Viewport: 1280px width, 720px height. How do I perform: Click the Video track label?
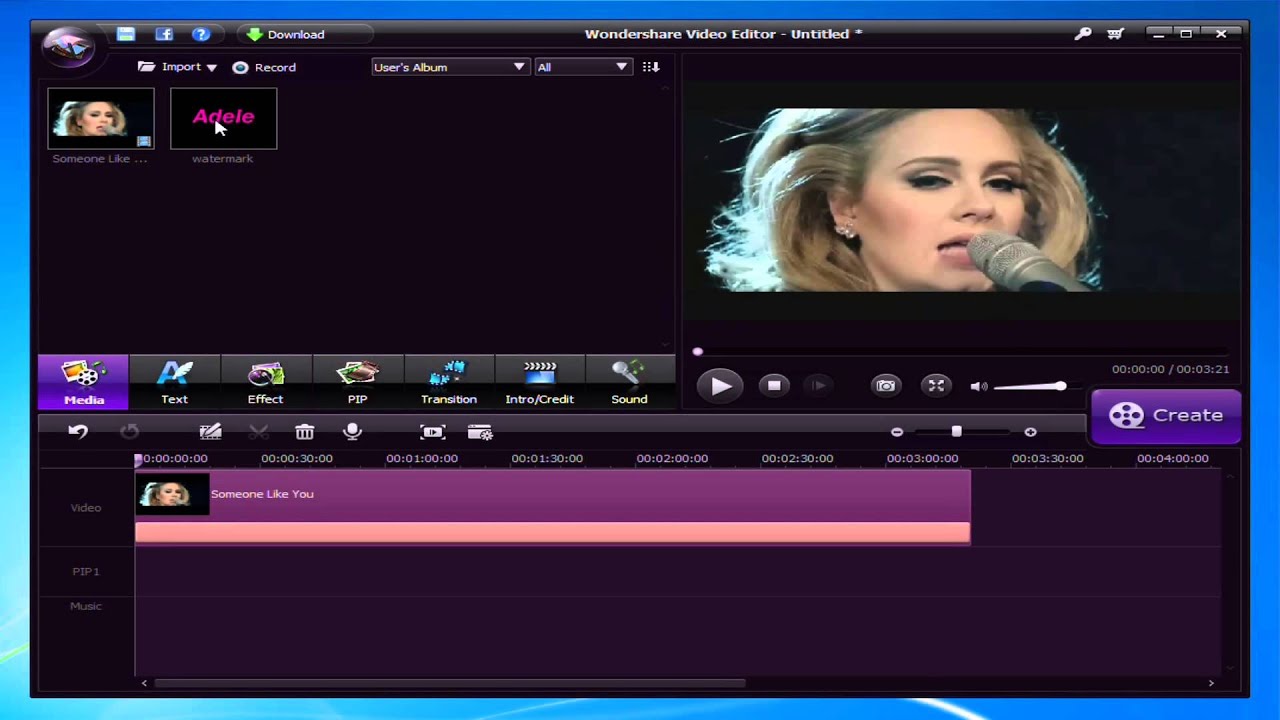coord(86,508)
